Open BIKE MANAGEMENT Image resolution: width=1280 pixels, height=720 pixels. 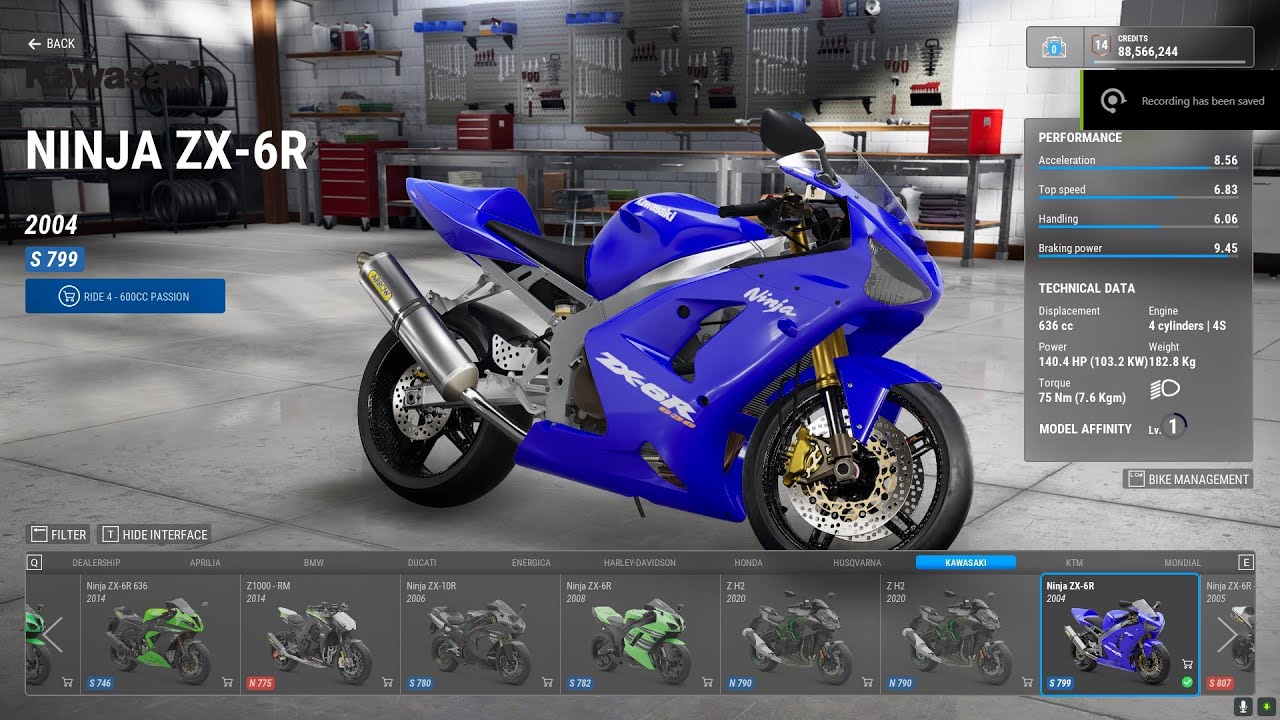1188,479
